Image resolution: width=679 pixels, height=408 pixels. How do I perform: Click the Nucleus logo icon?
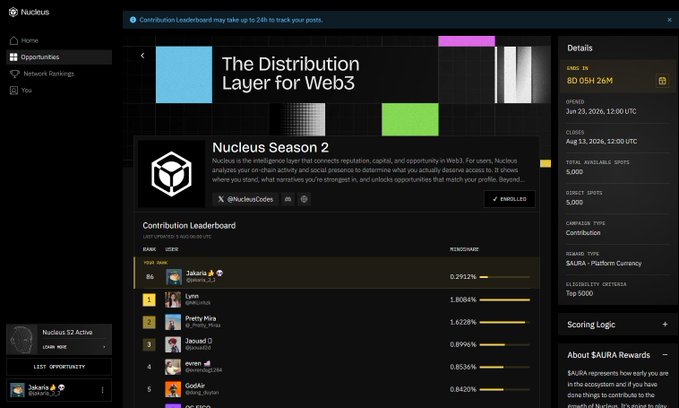[x=13, y=12]
